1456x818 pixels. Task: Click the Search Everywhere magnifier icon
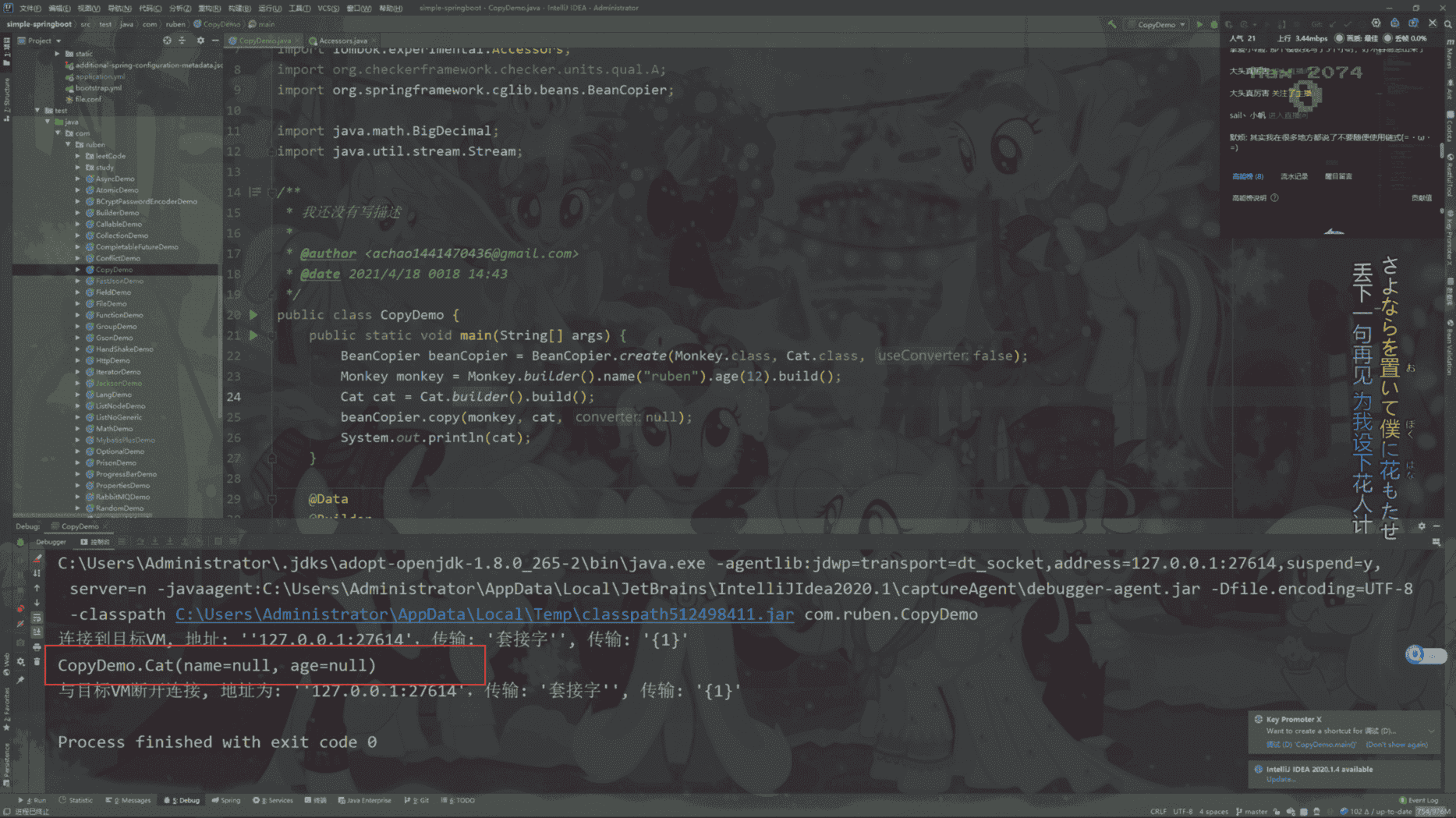(1447, 24)
